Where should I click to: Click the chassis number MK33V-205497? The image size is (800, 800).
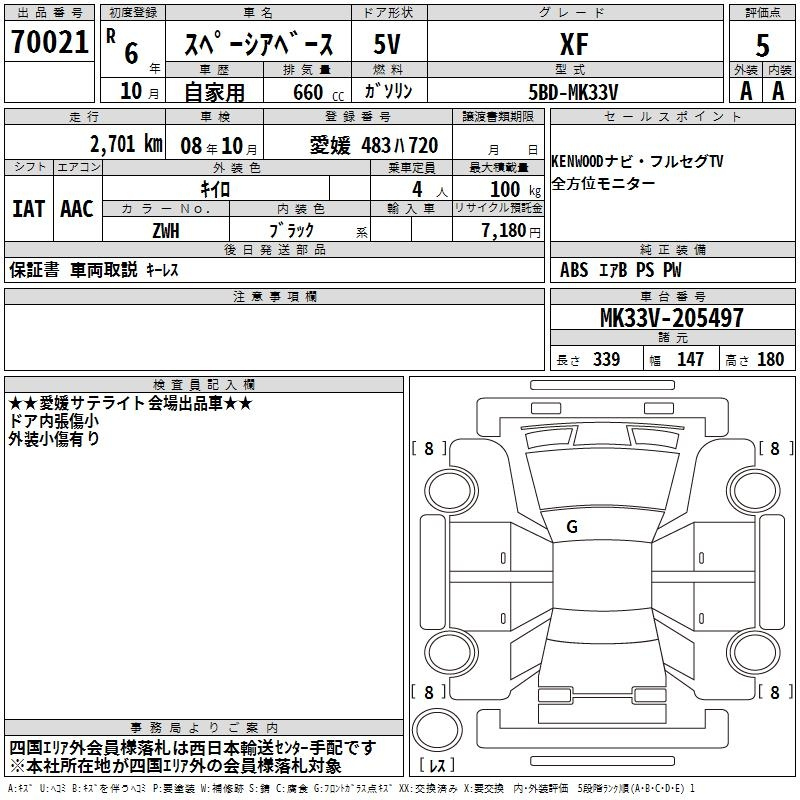[x=671, y=318]
